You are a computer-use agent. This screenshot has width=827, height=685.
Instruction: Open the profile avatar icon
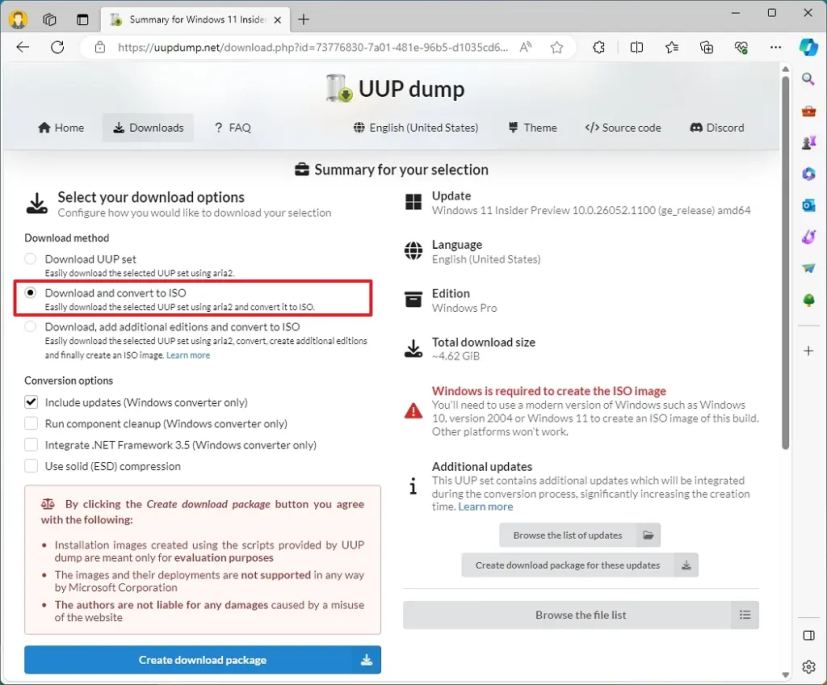coord(18,20)
